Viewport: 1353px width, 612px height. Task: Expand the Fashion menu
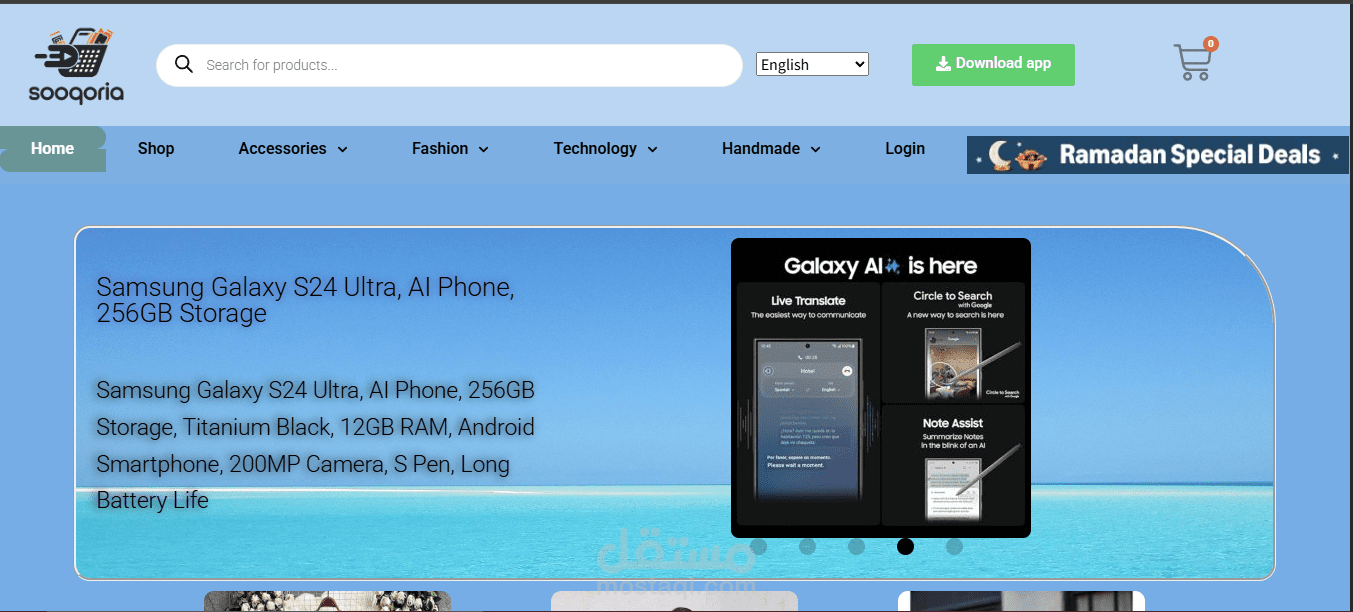450,149
